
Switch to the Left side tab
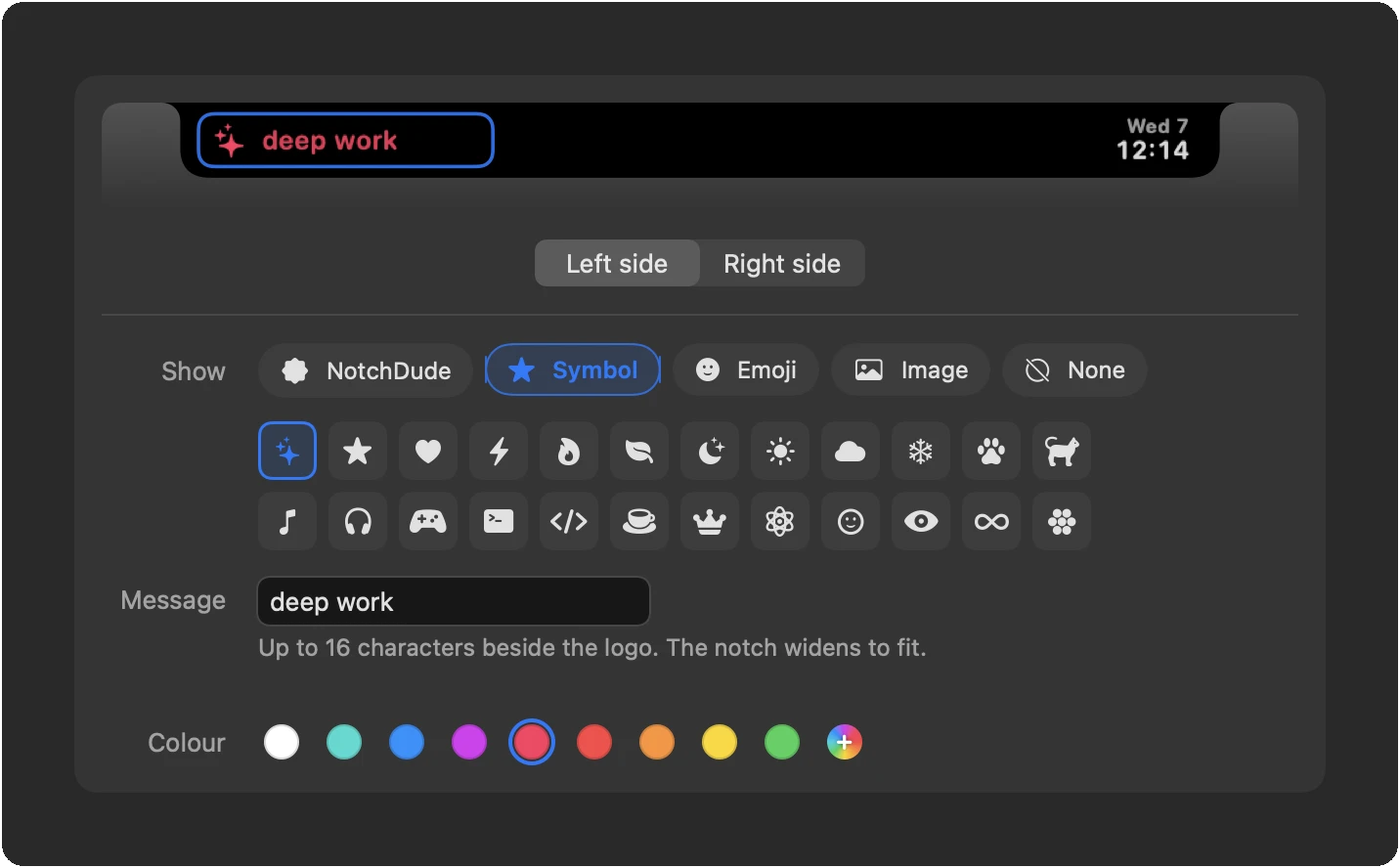[617, 263]
